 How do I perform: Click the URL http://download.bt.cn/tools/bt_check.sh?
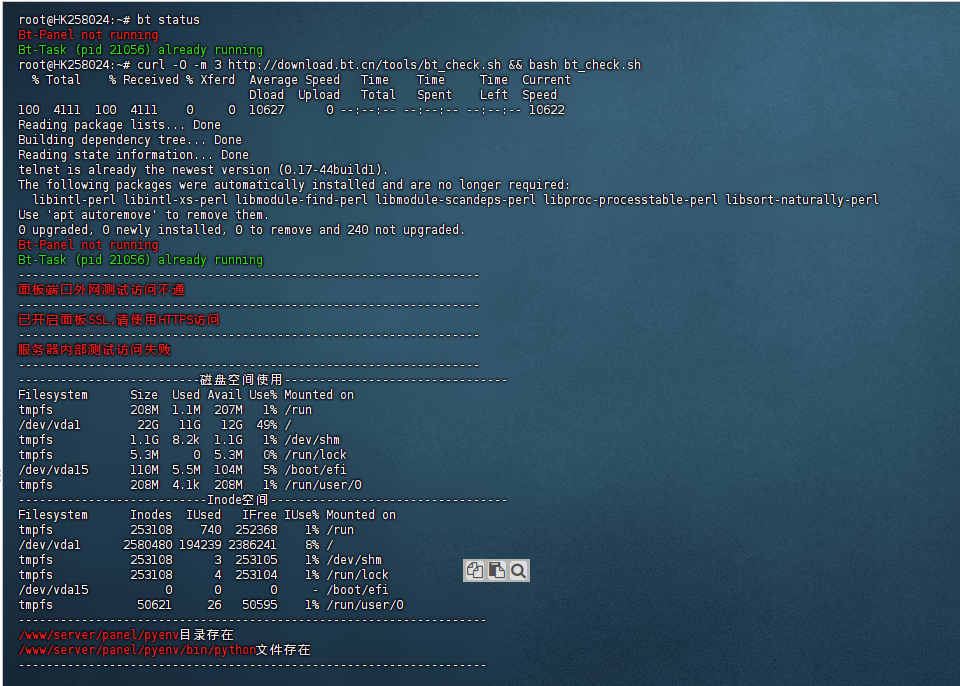pos(365,65)
